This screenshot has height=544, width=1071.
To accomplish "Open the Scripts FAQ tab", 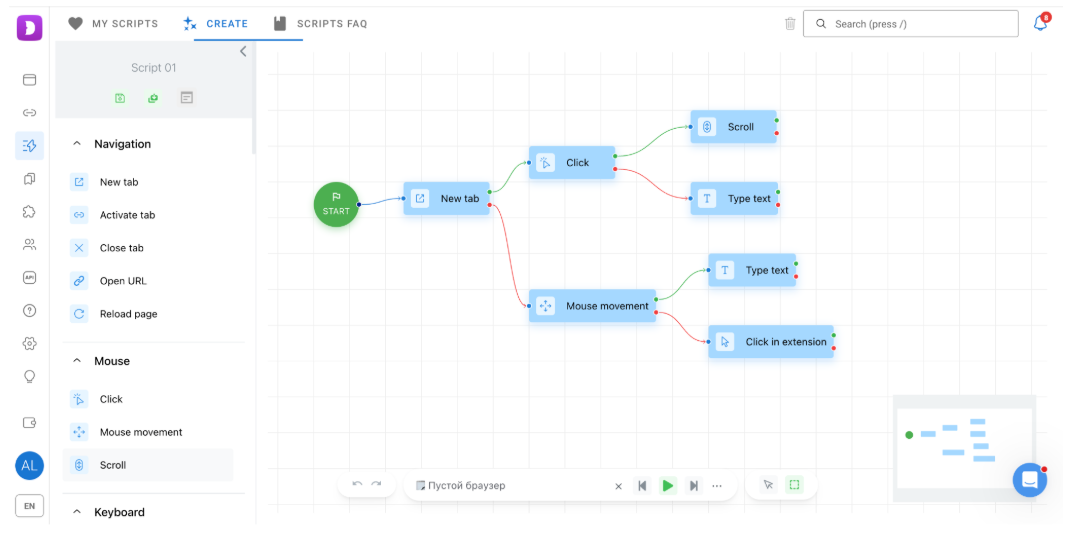I will pos(320,23).
